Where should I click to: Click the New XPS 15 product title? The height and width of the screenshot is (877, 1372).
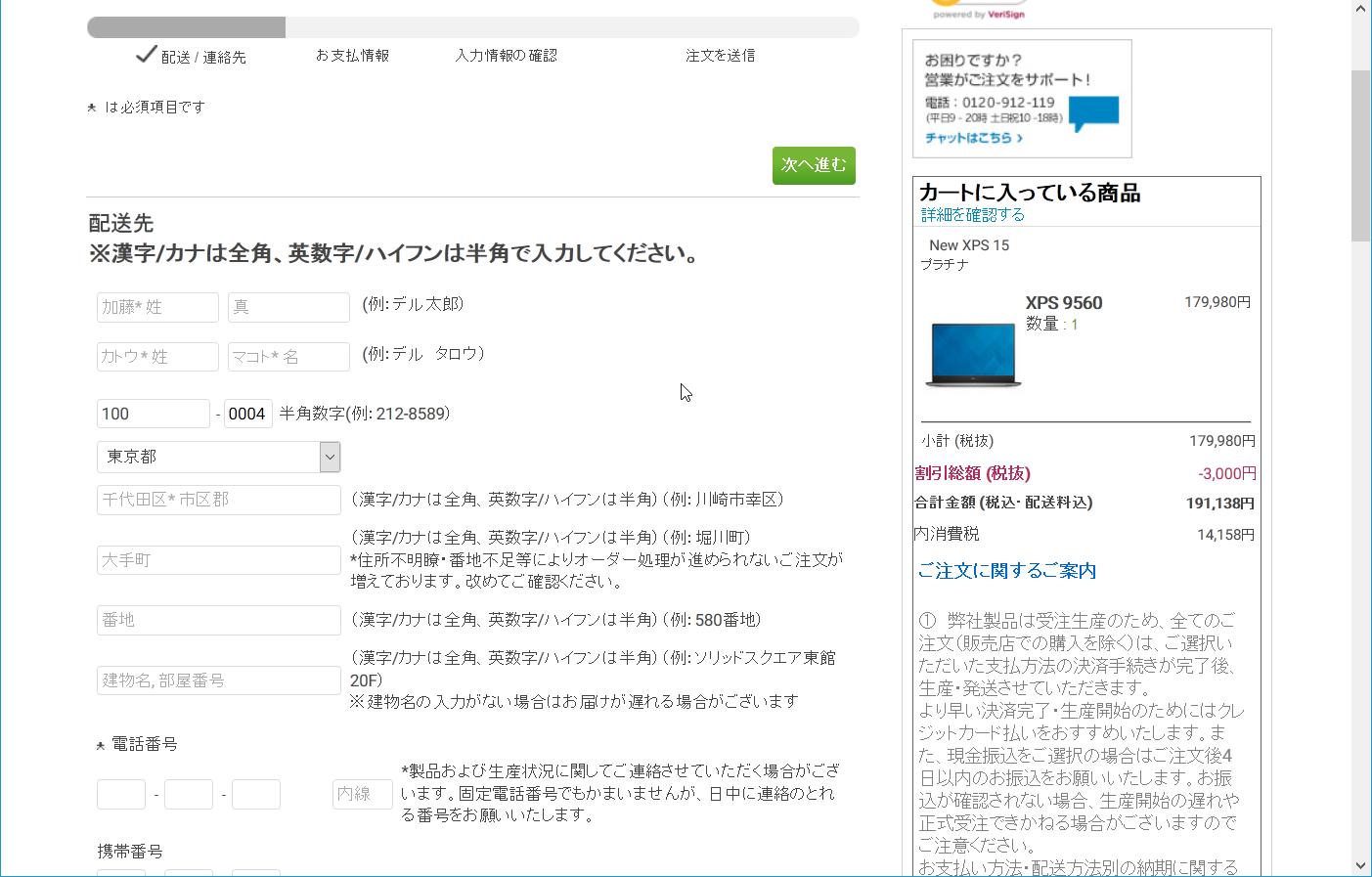point(969,245)
